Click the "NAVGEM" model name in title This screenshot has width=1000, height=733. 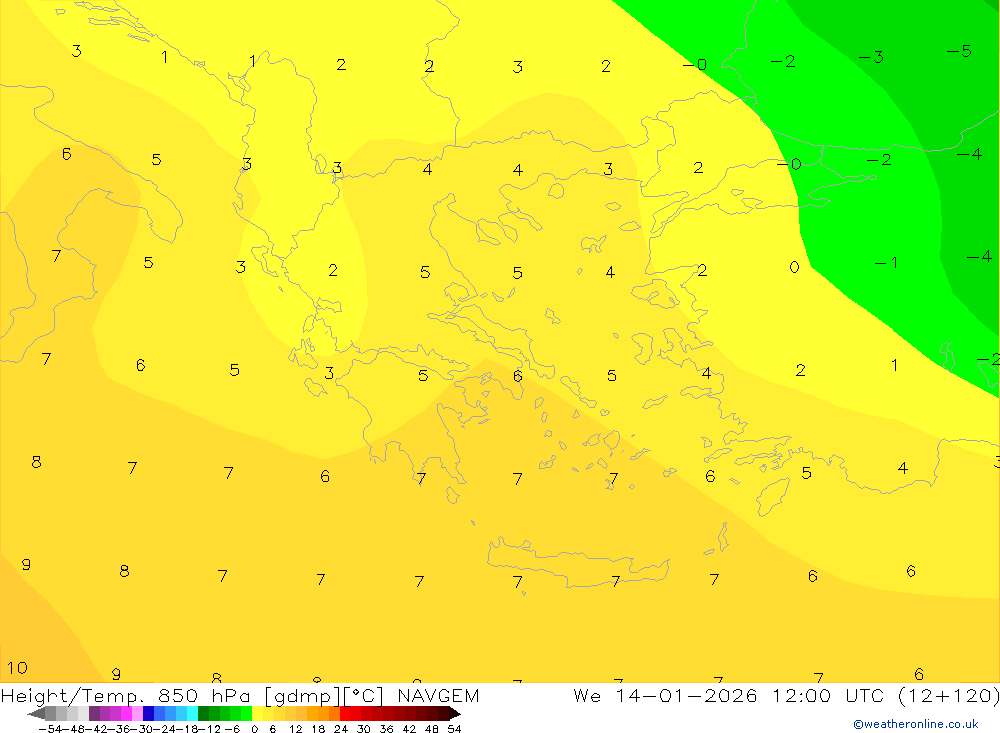point(438,695)
